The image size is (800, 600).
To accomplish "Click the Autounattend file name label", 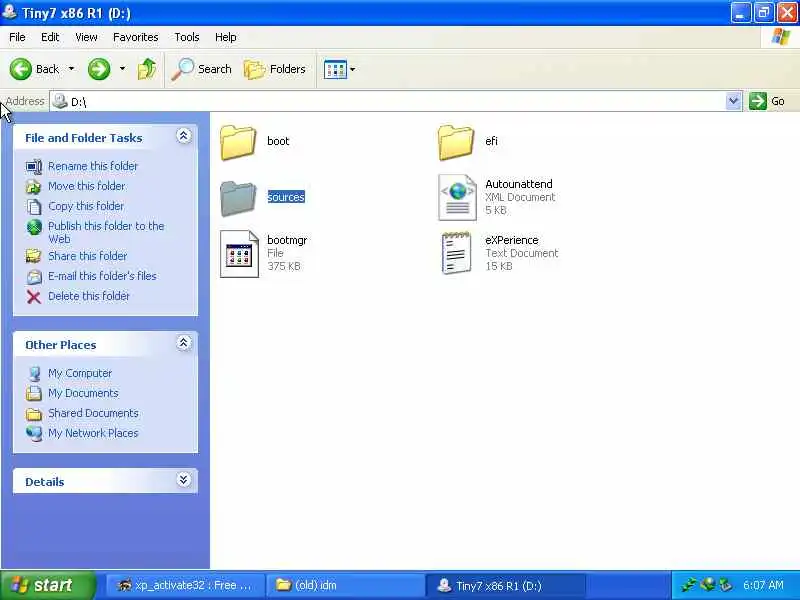I will (519, 184).
